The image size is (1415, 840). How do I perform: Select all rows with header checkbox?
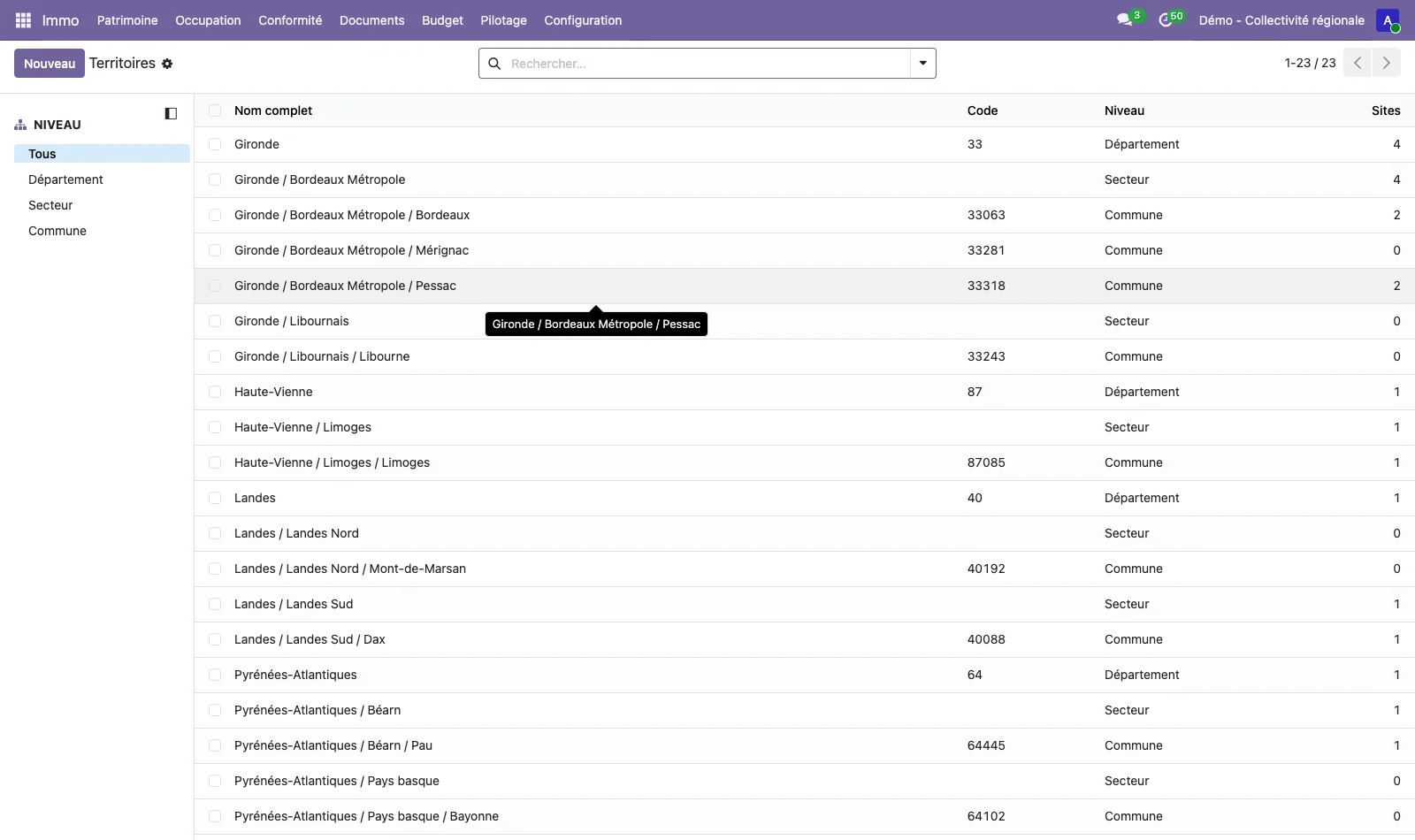(x=215, y=111)
